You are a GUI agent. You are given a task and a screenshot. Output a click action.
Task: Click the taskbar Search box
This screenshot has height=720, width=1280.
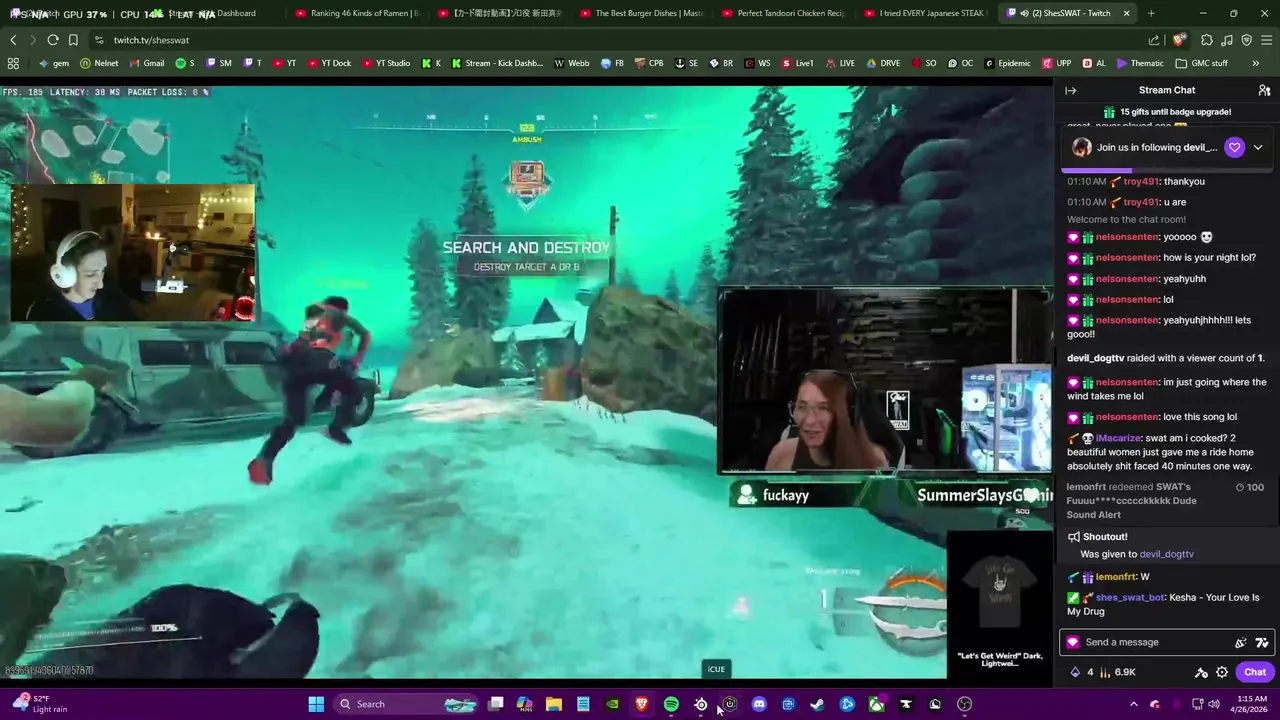click(406, 704)
